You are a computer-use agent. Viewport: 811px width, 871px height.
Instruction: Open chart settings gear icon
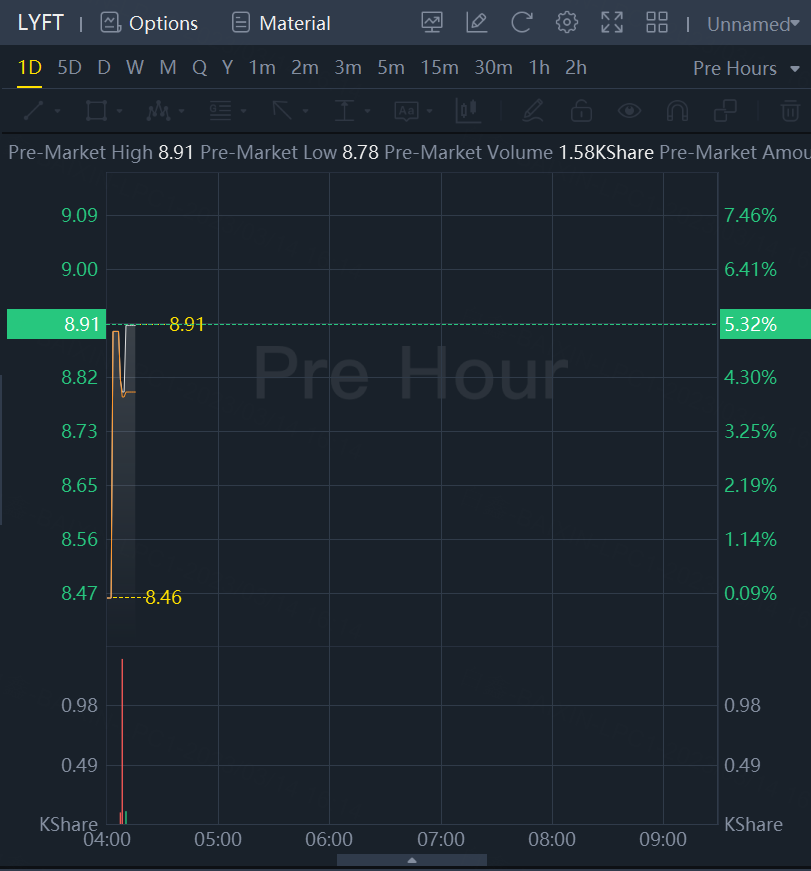[567, 23]
